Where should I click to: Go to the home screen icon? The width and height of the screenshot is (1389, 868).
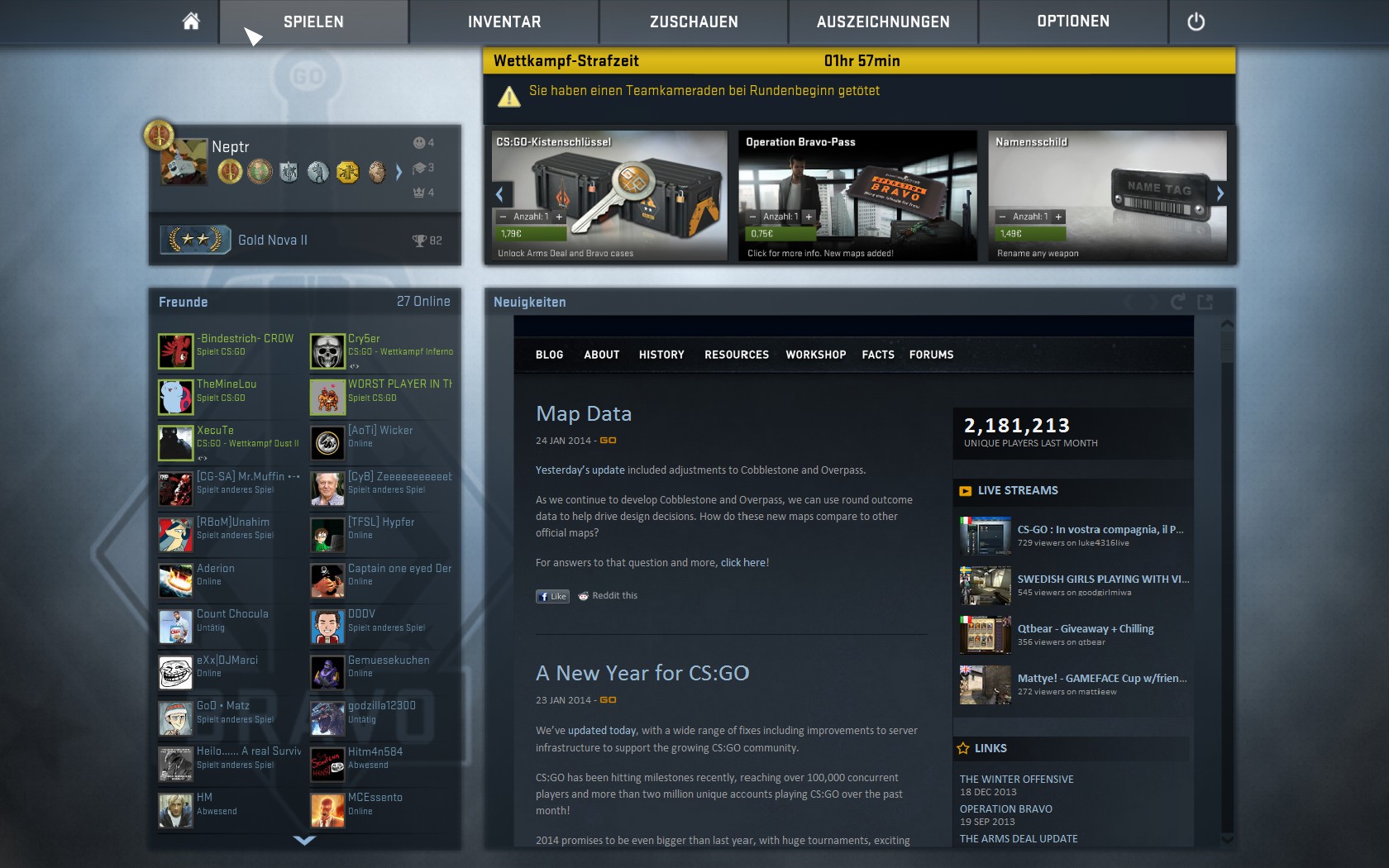coord(191,21)
